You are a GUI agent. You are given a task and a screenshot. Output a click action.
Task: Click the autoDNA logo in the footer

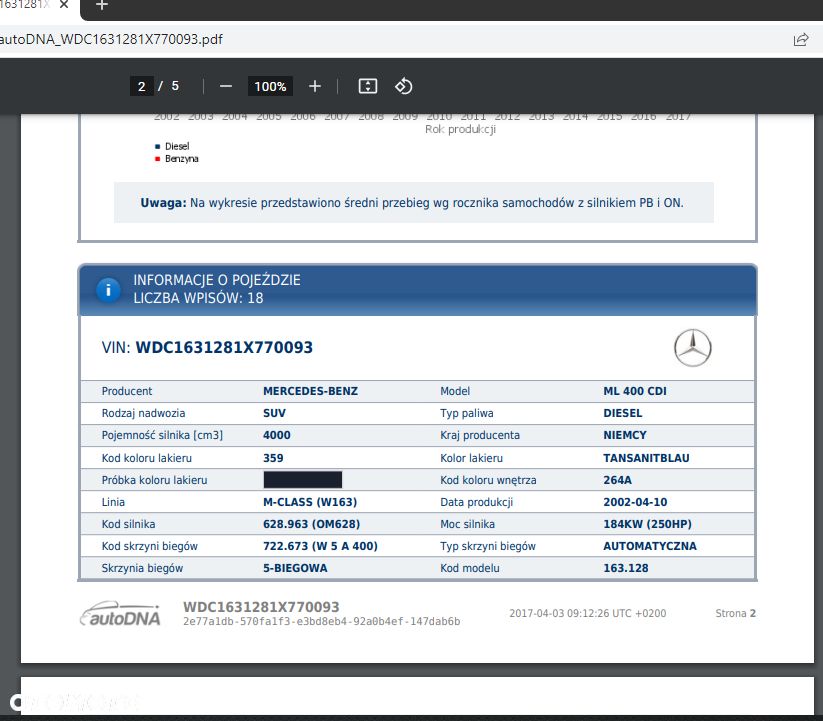click(120, 614)
